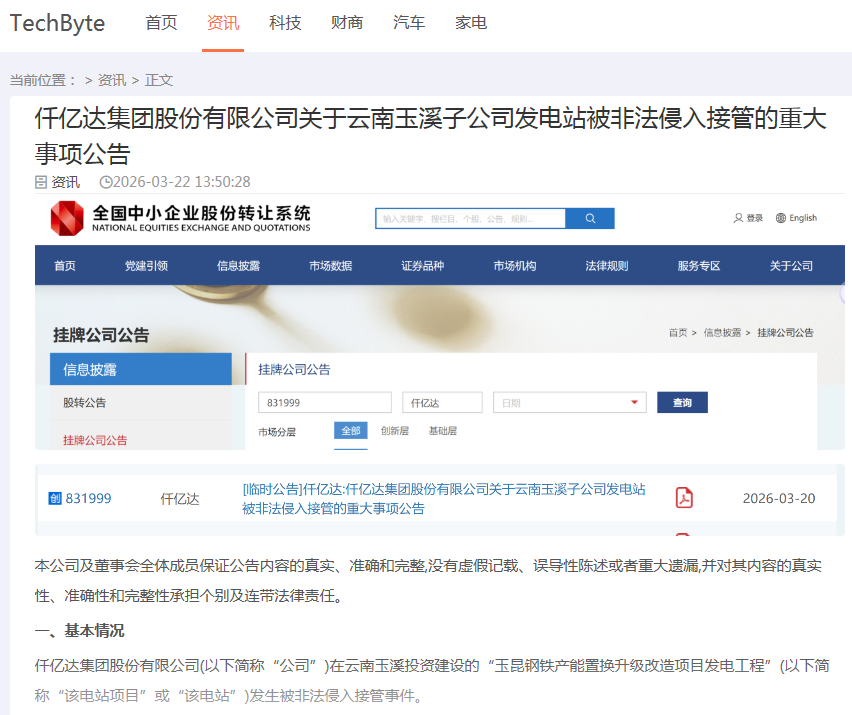Select 创新层 market tier filter

pyautogui.click(x=395, y=431)
